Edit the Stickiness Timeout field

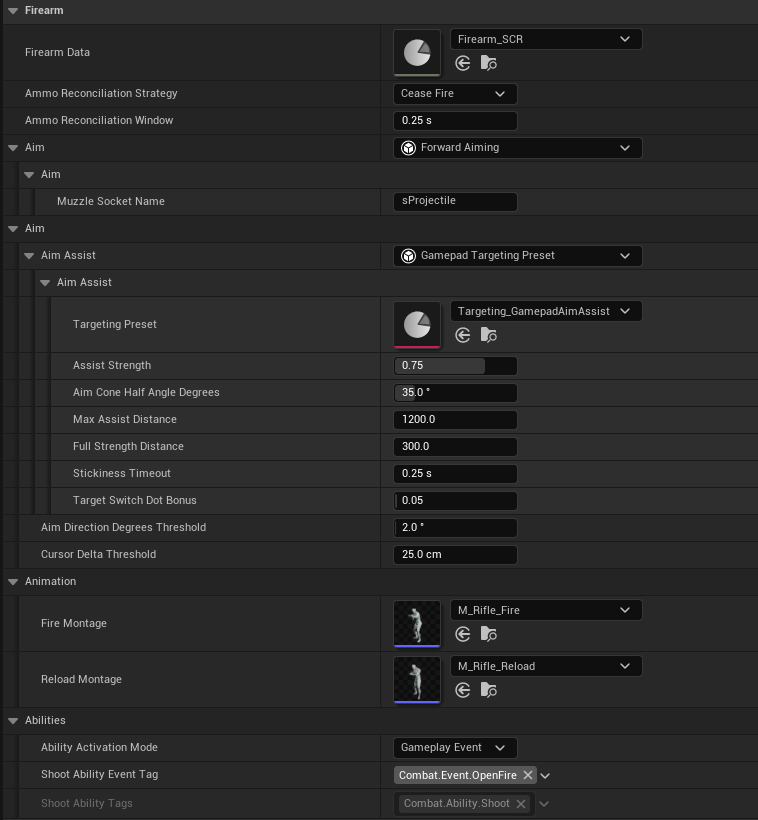point(455,474)
